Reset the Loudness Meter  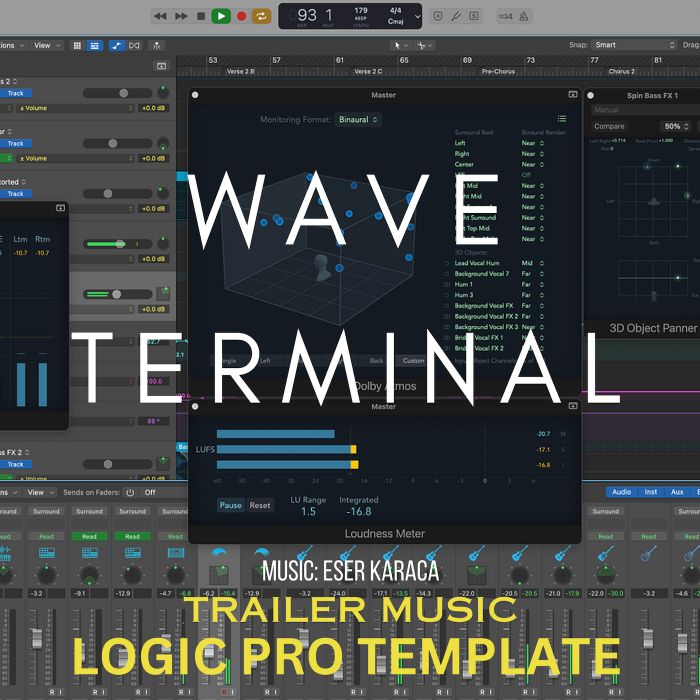pos(260,505)
